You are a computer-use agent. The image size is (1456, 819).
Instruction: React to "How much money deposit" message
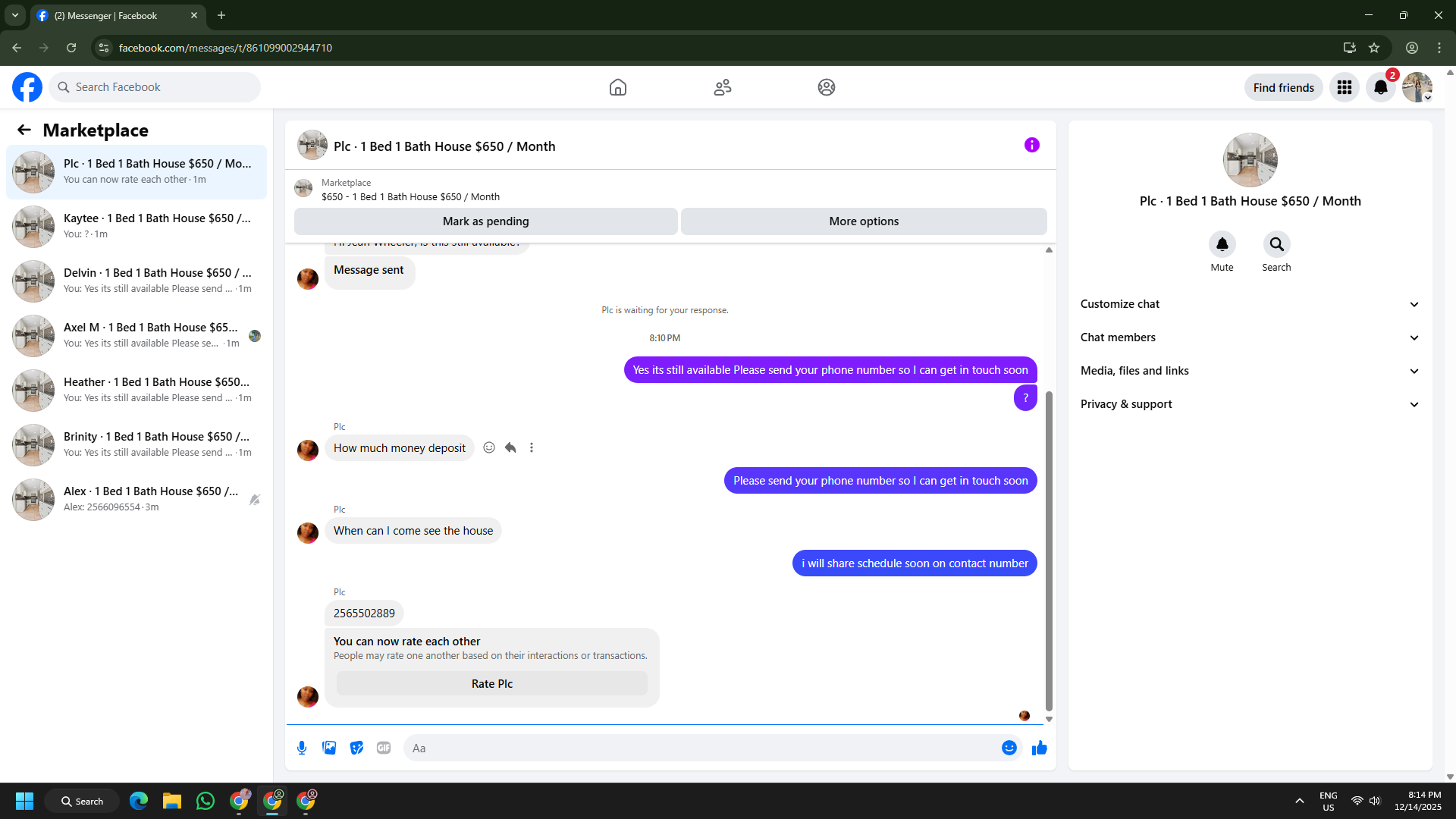pyautogui.click(x=489, y=447)
